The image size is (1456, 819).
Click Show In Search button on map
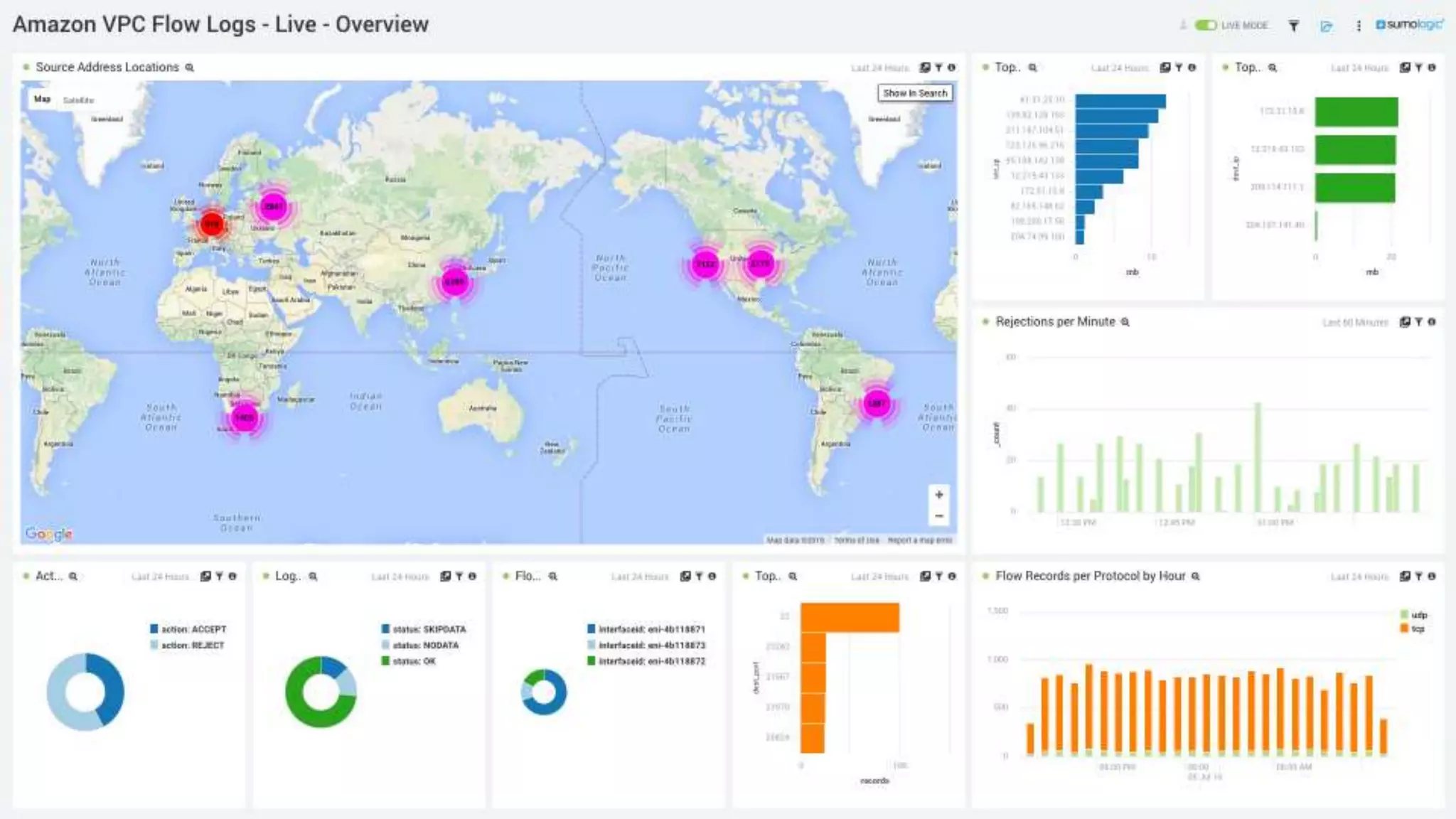click(915, 93)
